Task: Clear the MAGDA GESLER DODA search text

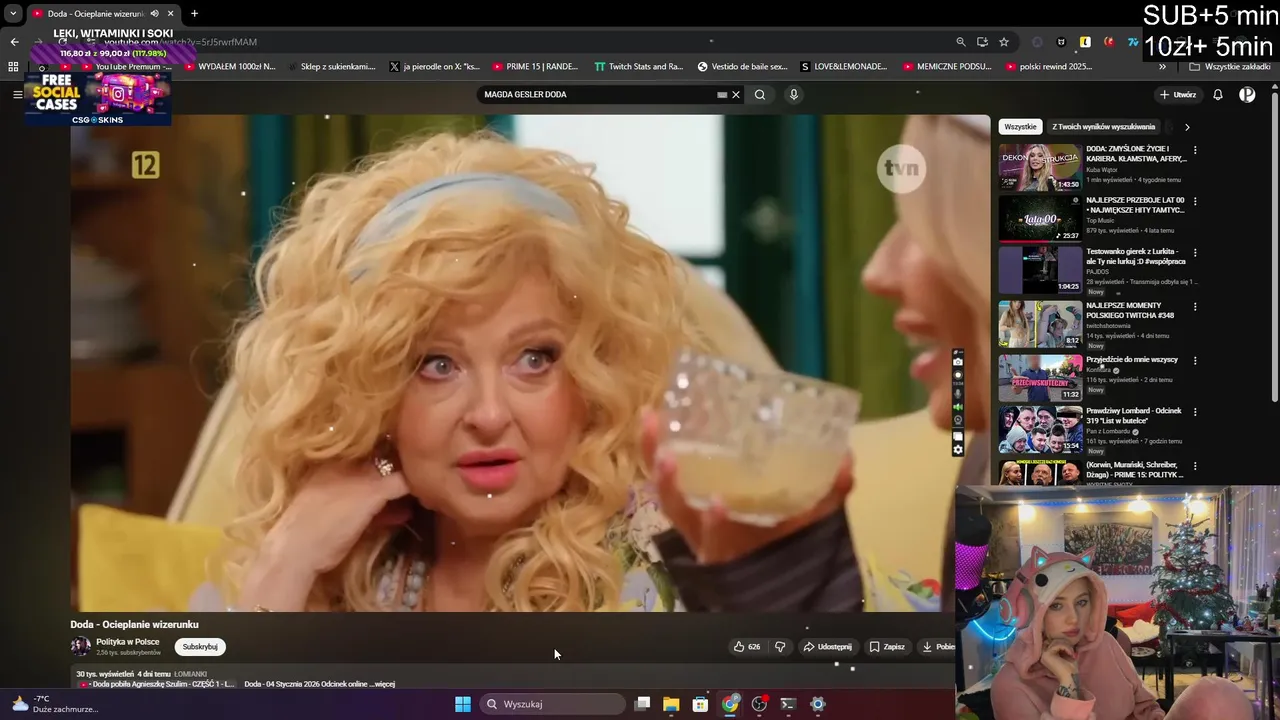Action: [736, 95]
